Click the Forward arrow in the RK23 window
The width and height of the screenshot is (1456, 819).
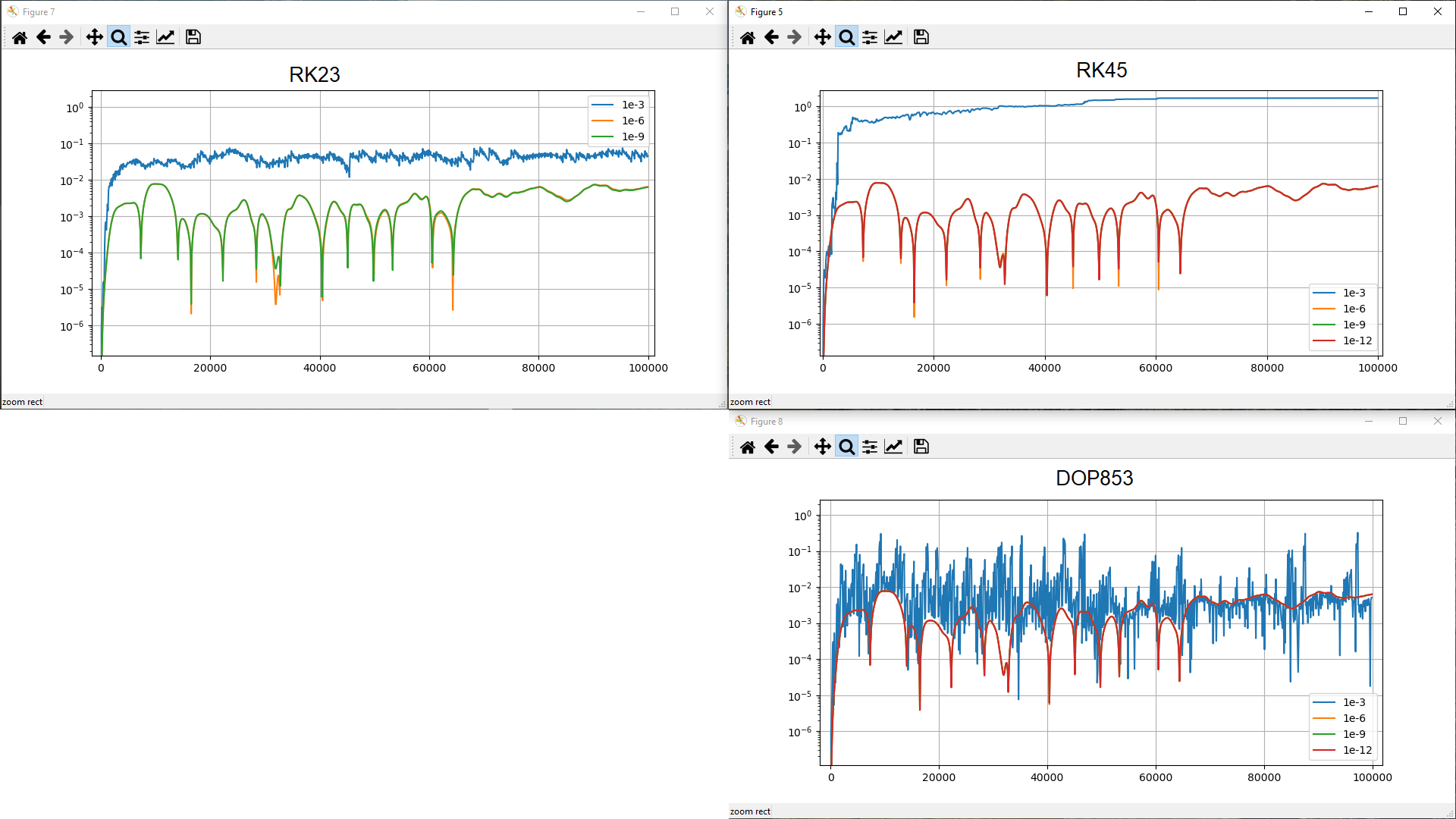coord(66,36)
